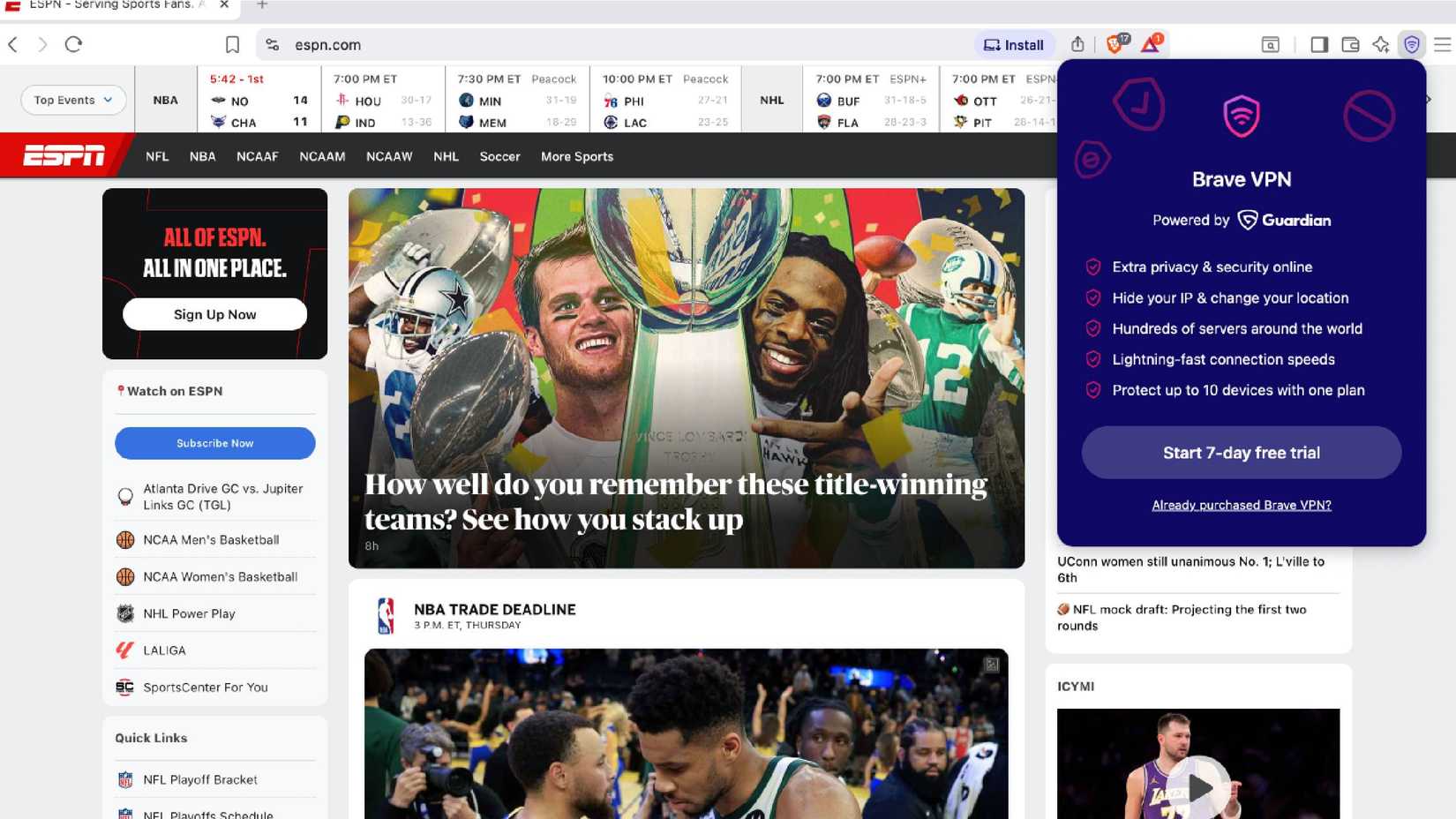This screenshot has width=1456, height=819.
Task: Click the Brave Wallet toolbar icon
Action: pos(1350,44)
